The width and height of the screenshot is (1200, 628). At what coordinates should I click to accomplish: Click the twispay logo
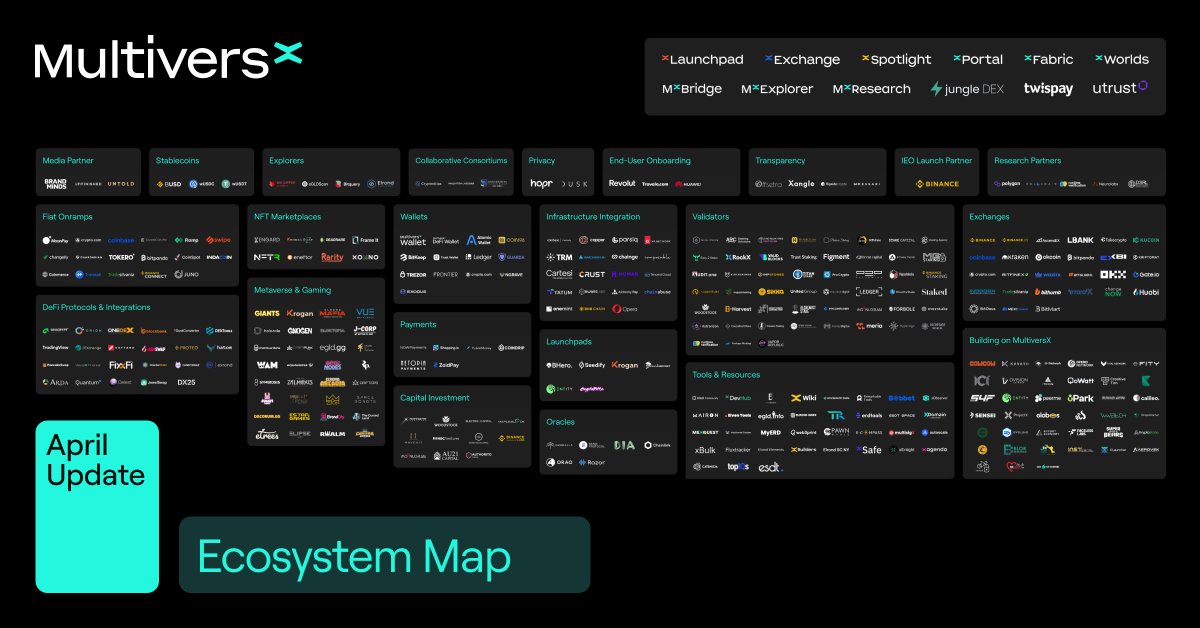[x=1048, y=88]
